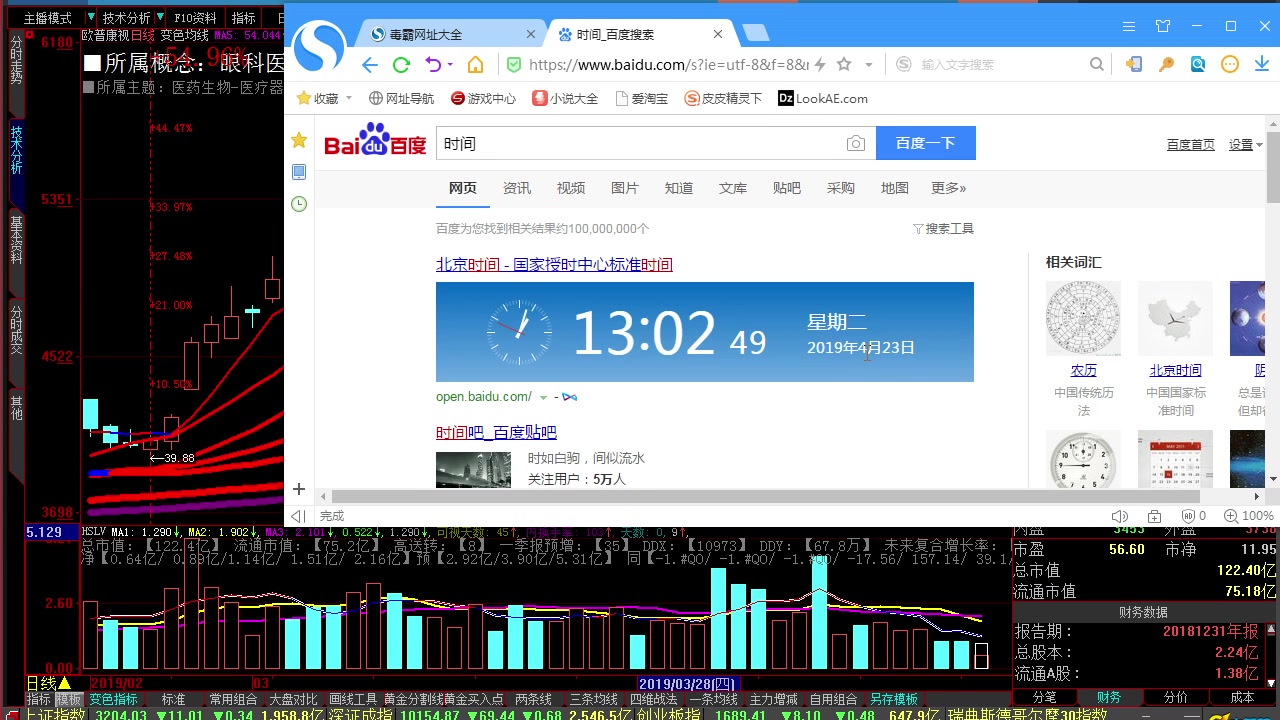Open the downloads arrow icon
The width and height of the screenshot is (1280, 720).
click(1262, 64)
